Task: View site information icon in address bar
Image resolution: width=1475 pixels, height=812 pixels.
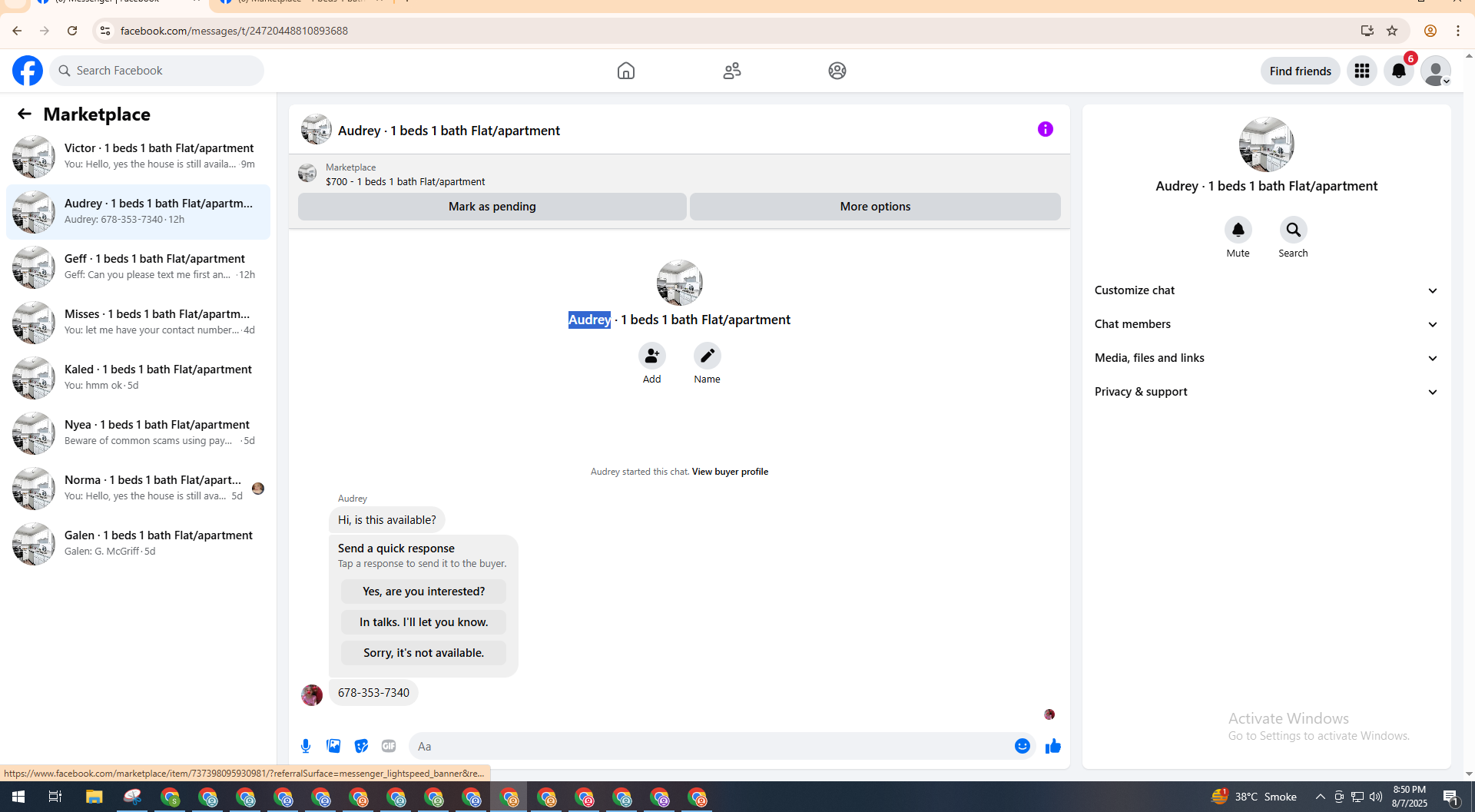Action: coord(105,31)
